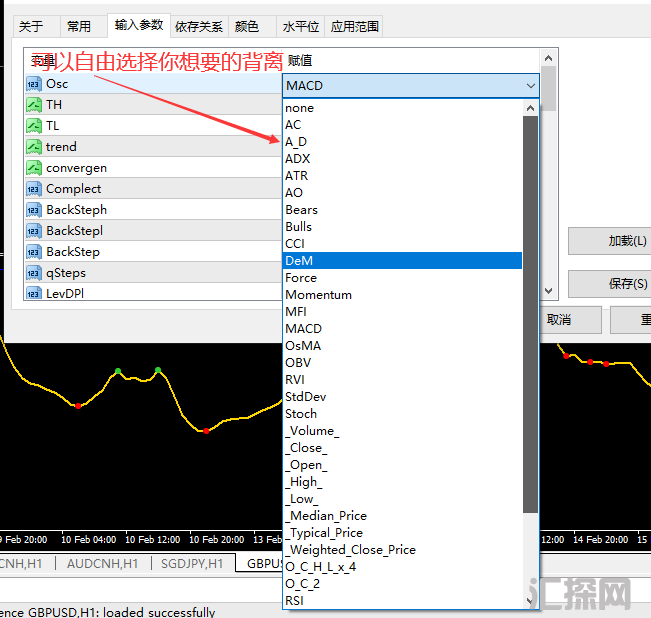651x618 pixels.
Task: Pick _Open_ in the dropdown
Action: 402,465
